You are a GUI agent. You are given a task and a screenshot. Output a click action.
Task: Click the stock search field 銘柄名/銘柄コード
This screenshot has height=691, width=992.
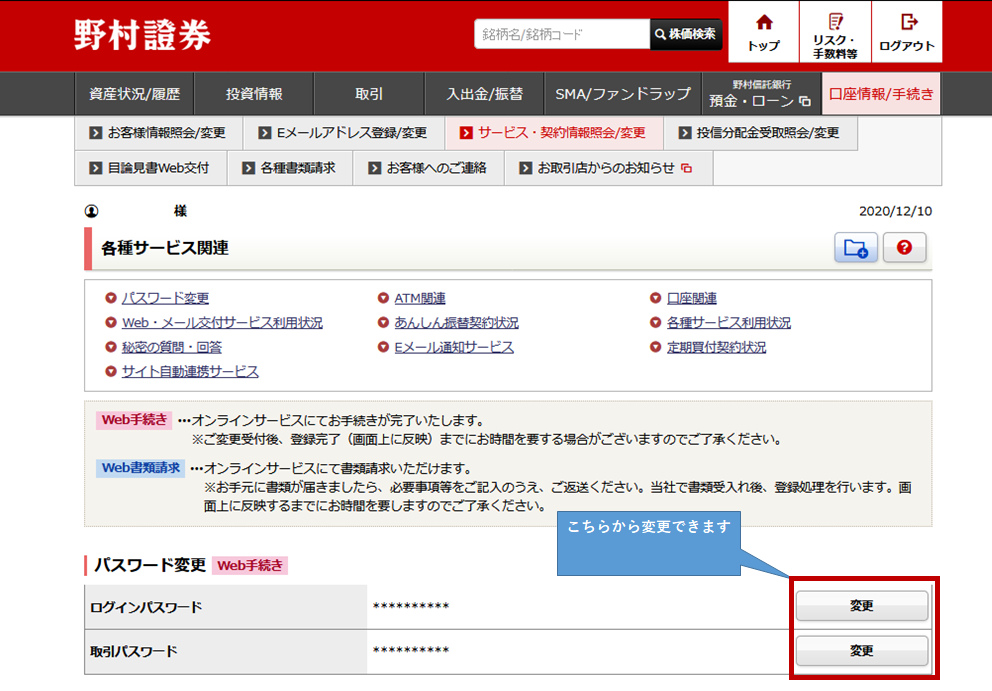click(562, 34)
